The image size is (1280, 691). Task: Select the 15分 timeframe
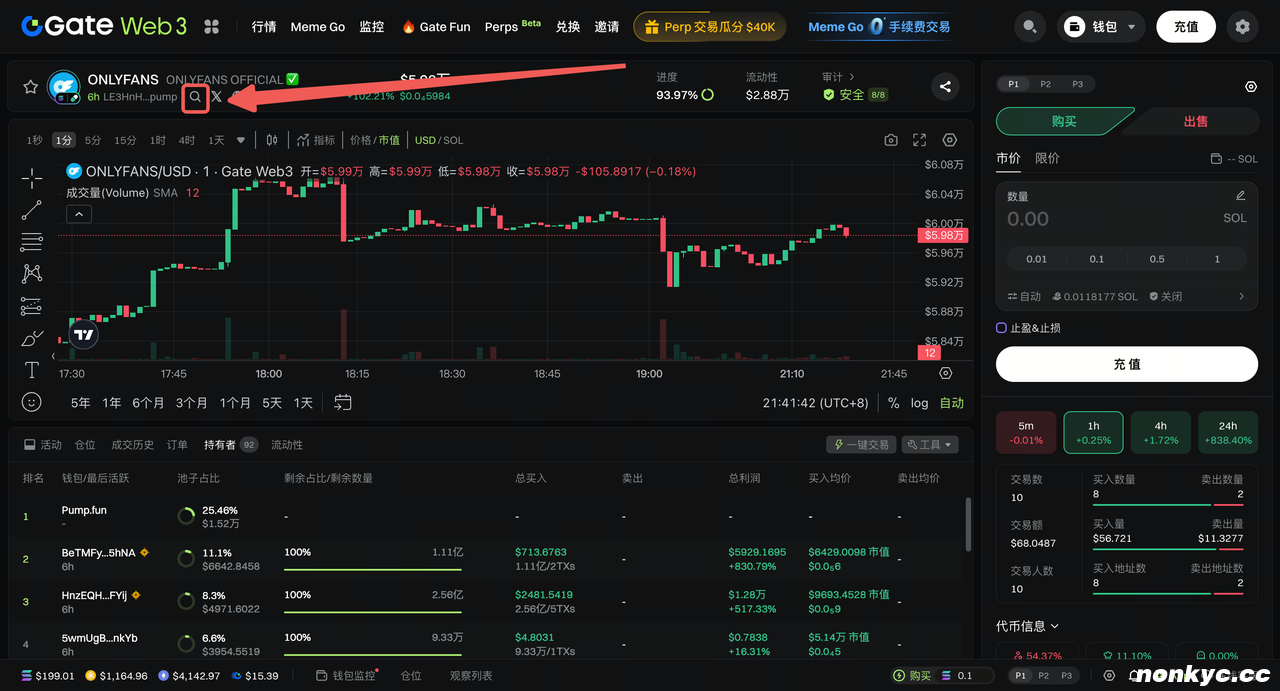coord(125,140)
